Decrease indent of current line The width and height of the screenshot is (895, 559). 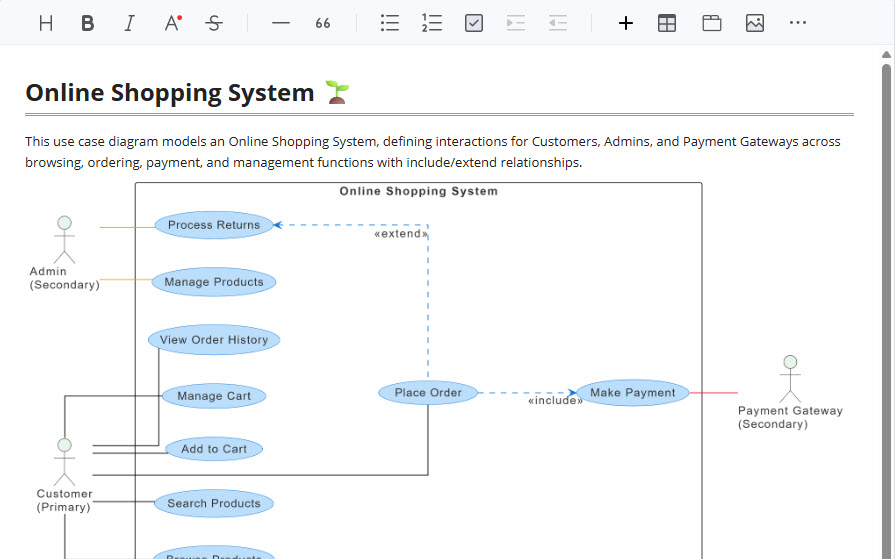[558, 23]
